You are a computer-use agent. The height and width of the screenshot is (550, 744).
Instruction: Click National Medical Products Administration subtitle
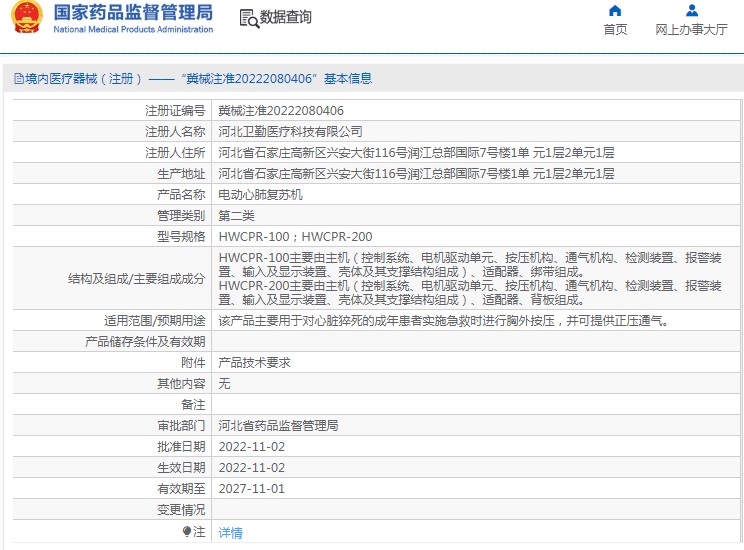click(x=133, y=29)
